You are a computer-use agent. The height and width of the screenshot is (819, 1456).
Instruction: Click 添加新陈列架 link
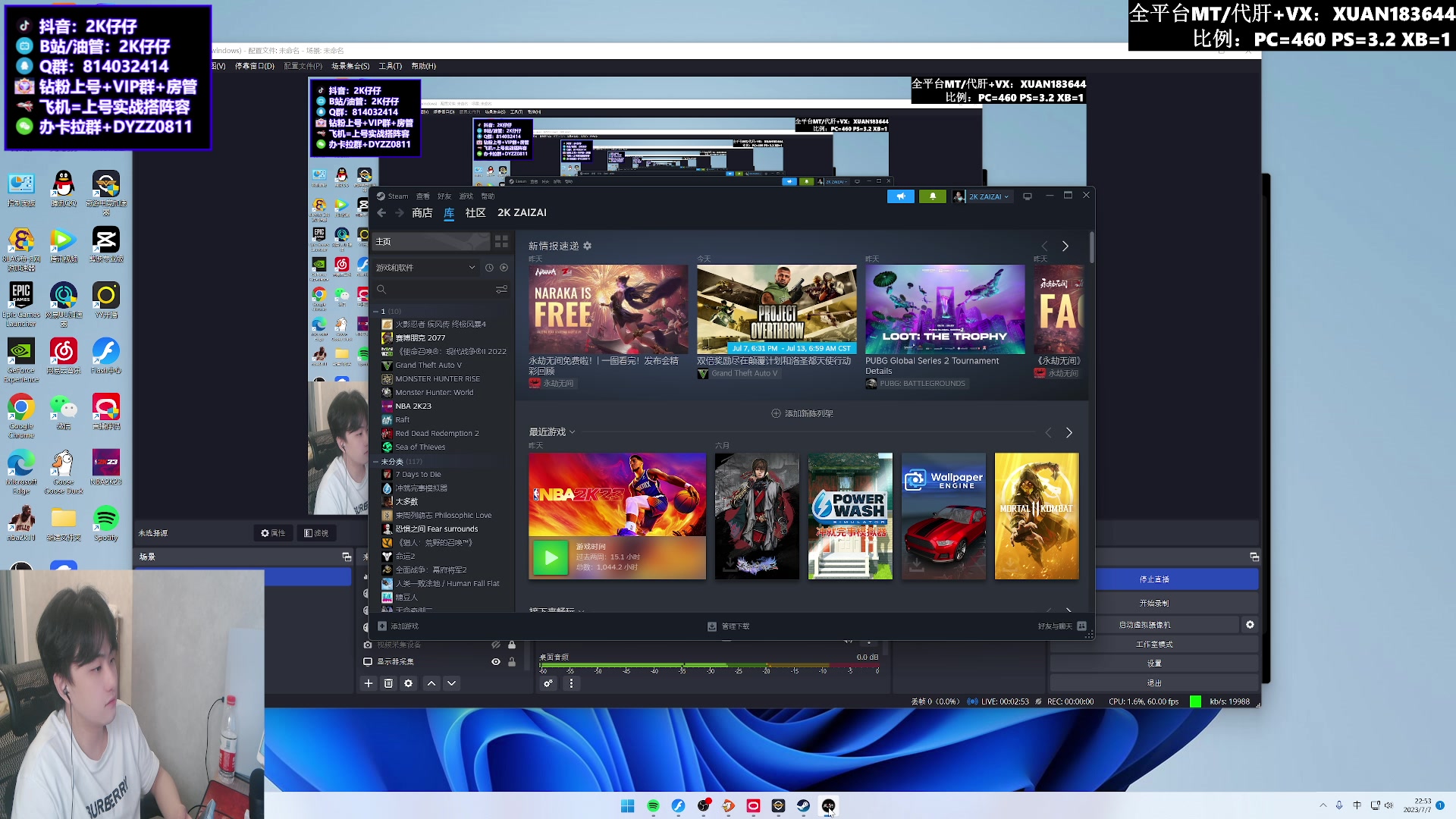coord(802,413)
